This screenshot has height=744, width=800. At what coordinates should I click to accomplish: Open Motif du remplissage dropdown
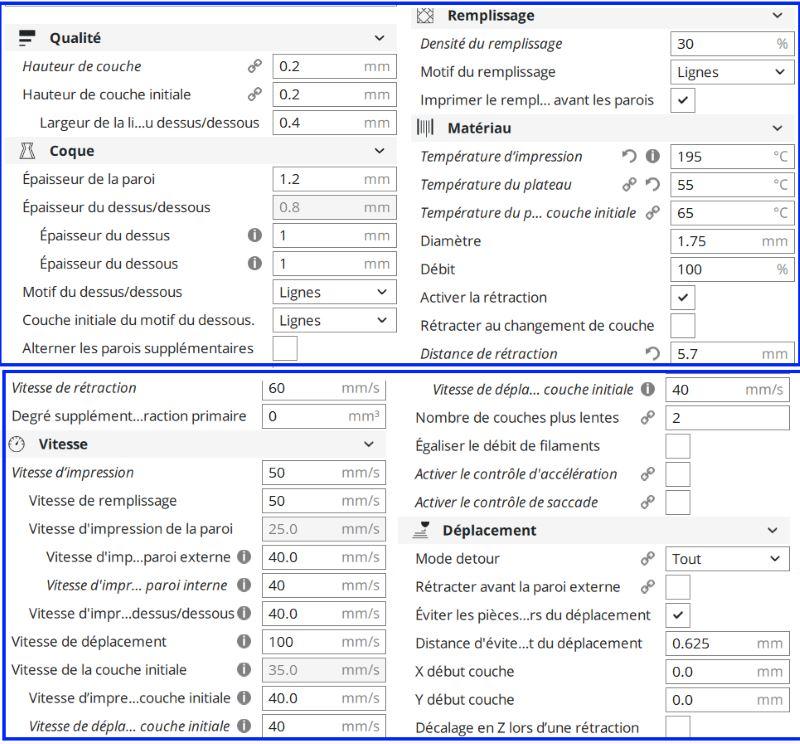[x=732, y=72]
